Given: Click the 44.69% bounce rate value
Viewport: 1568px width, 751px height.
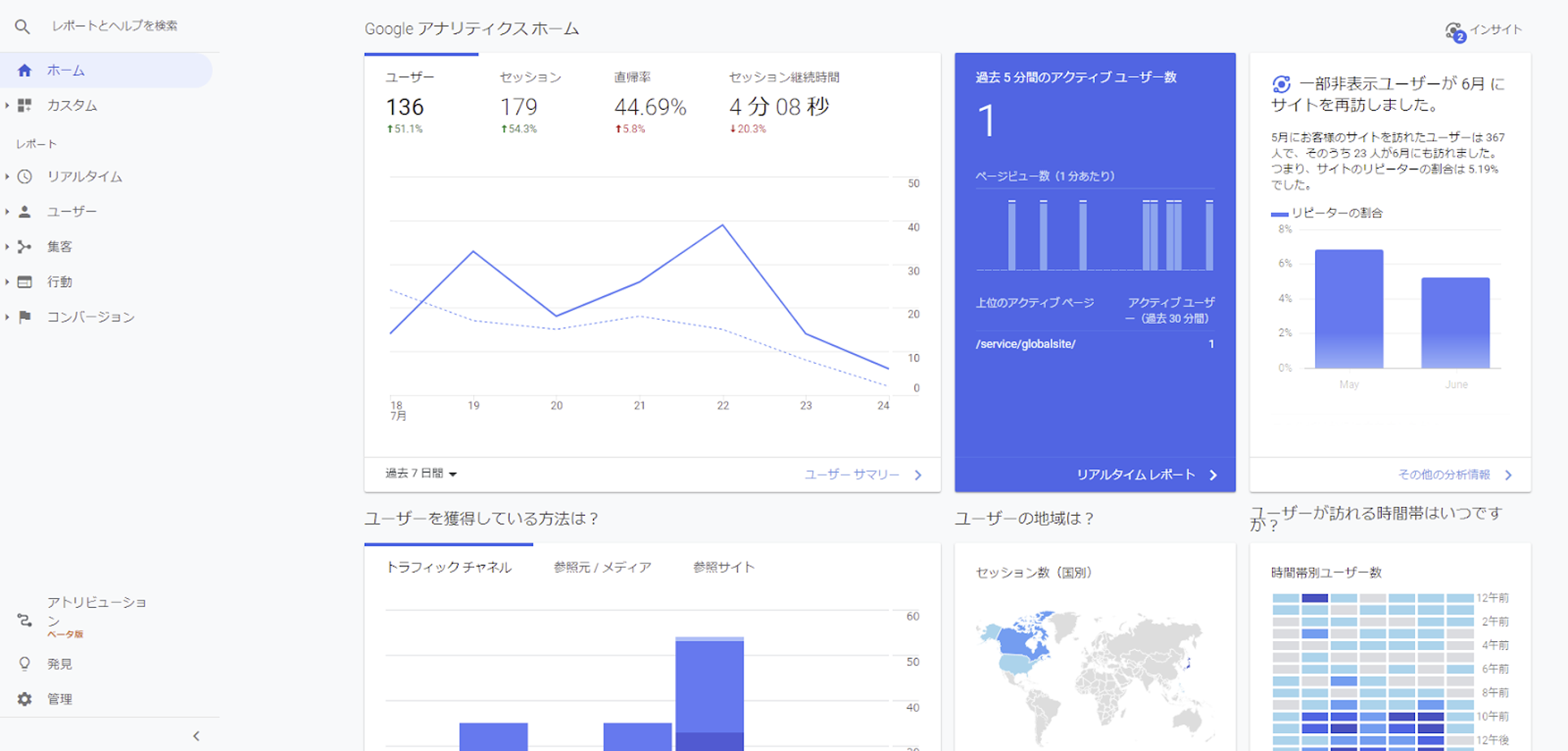Looking at the screenshot, I should pyautogui.click(x=650, y=107).
